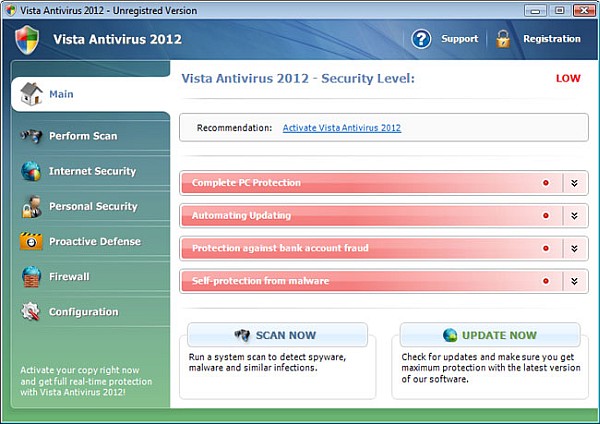Click the Configuration gear icon
600x424 pixels.
[31, 311]
